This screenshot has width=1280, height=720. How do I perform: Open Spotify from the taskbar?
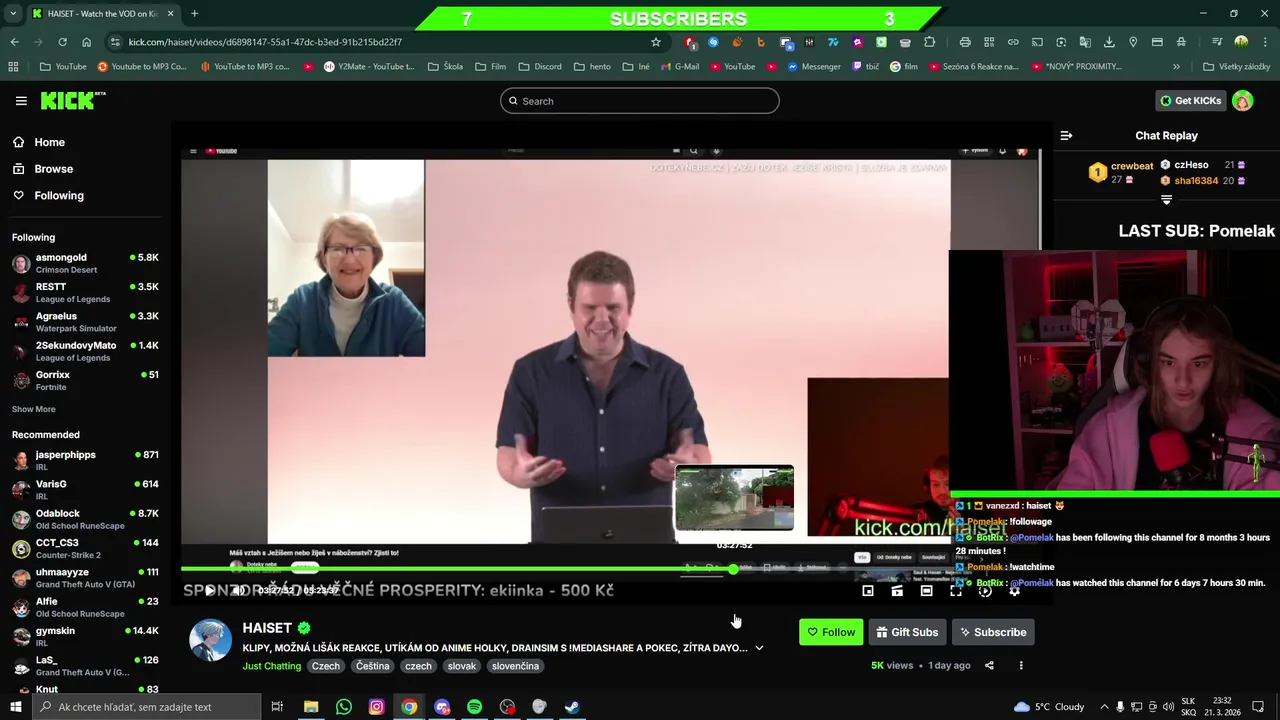click(474, 707)
